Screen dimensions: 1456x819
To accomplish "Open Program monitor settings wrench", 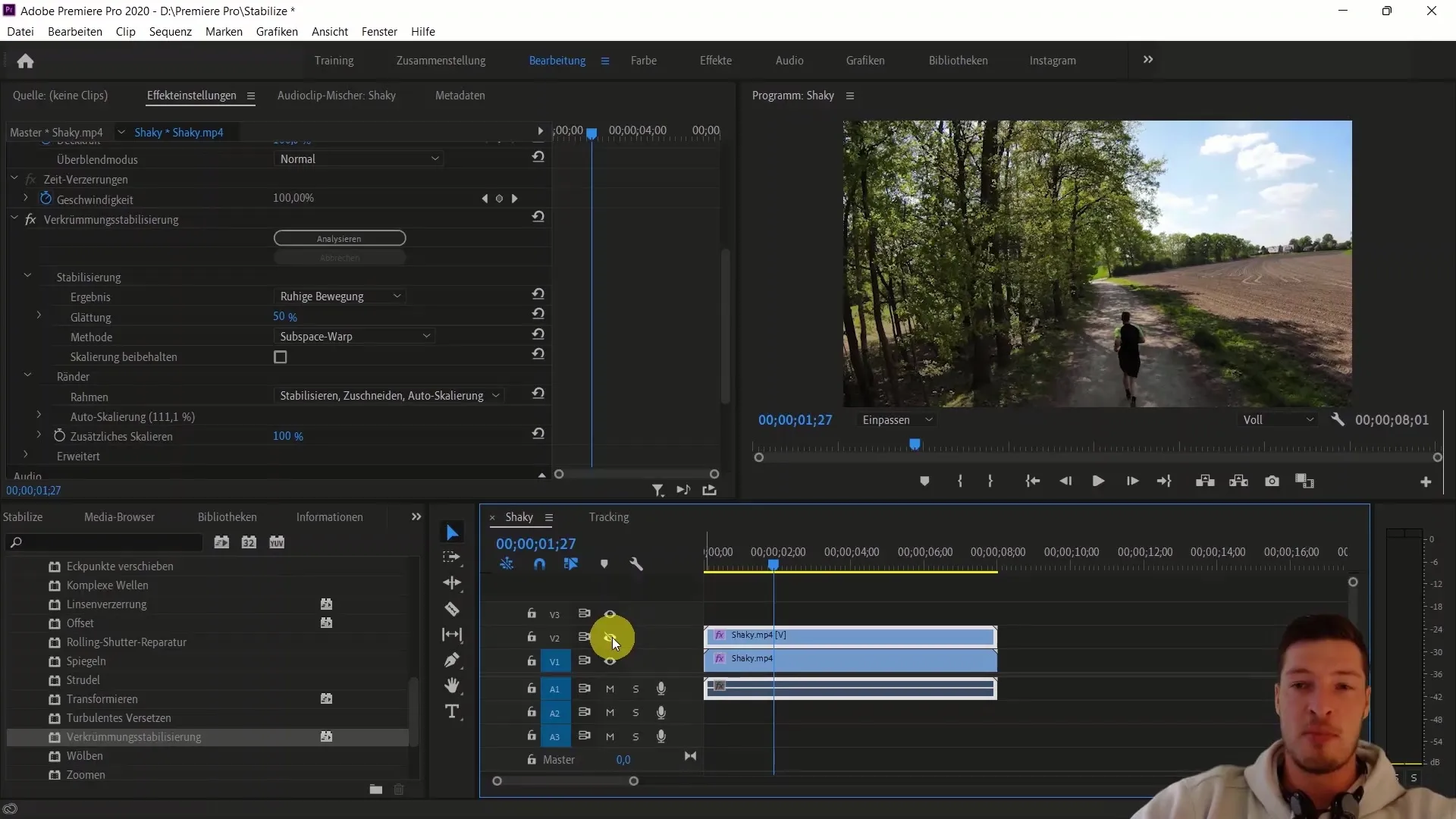I will [x=1338, y=419].
